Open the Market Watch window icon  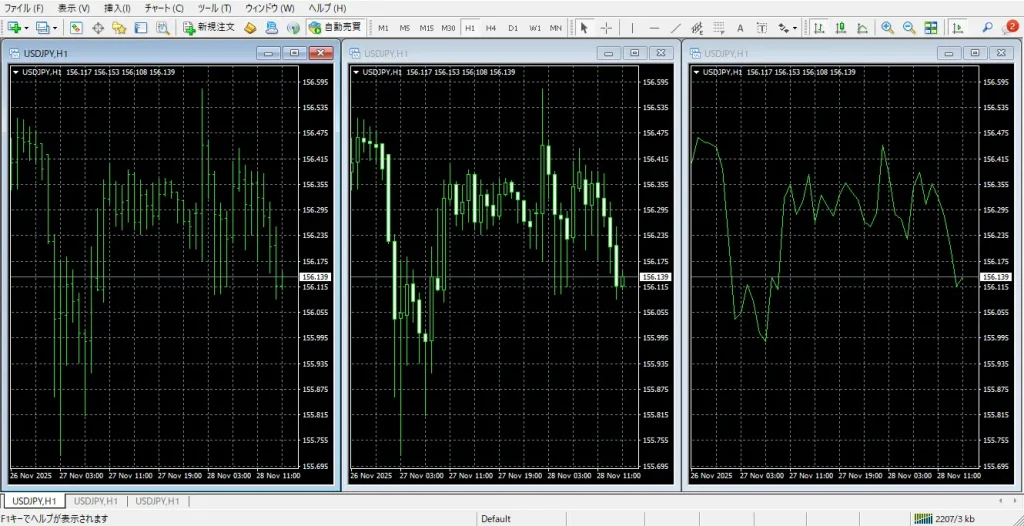click(76, 28)
